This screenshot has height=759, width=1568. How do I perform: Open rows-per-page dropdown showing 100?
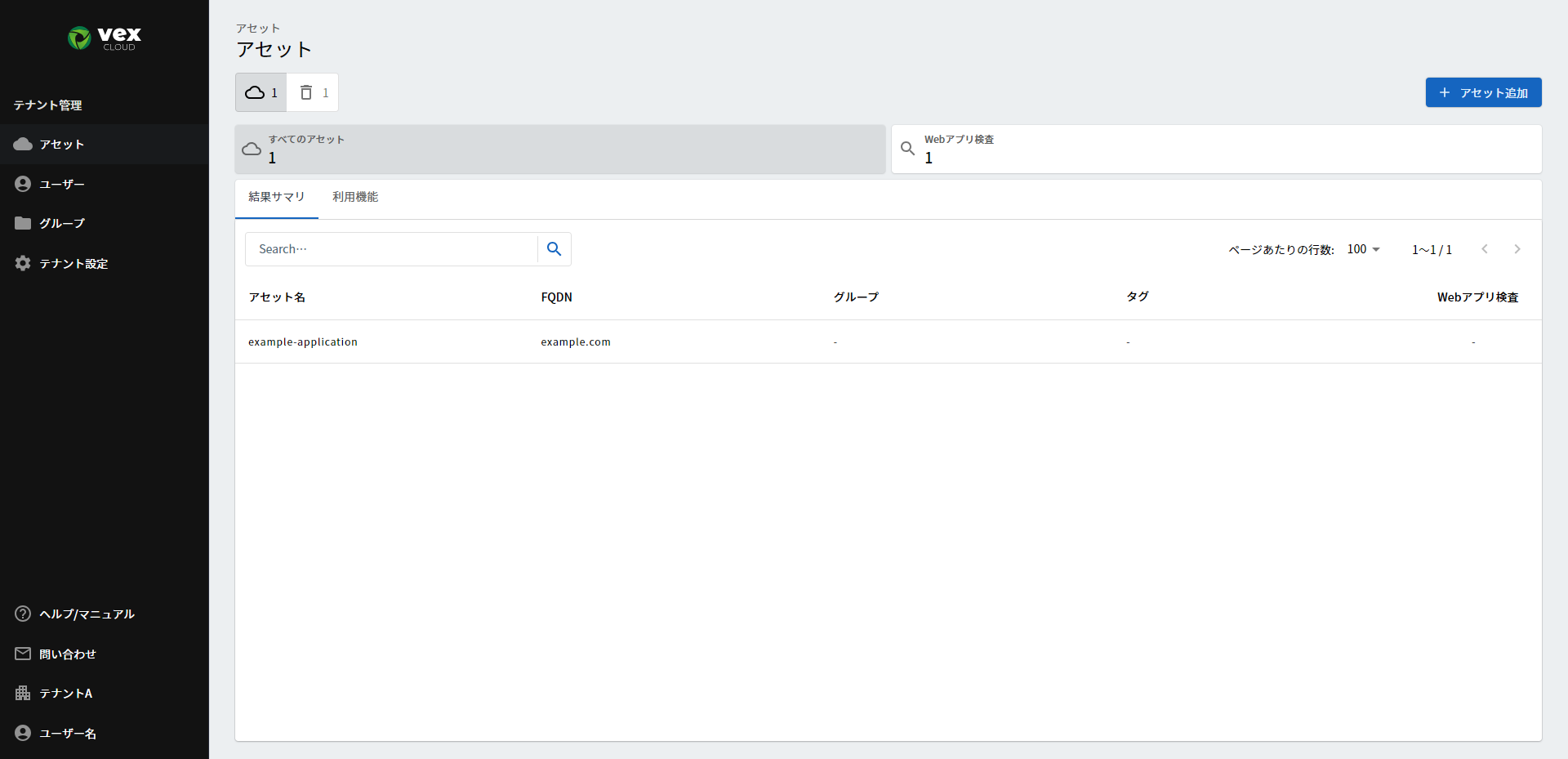(x=1363, y=249)
